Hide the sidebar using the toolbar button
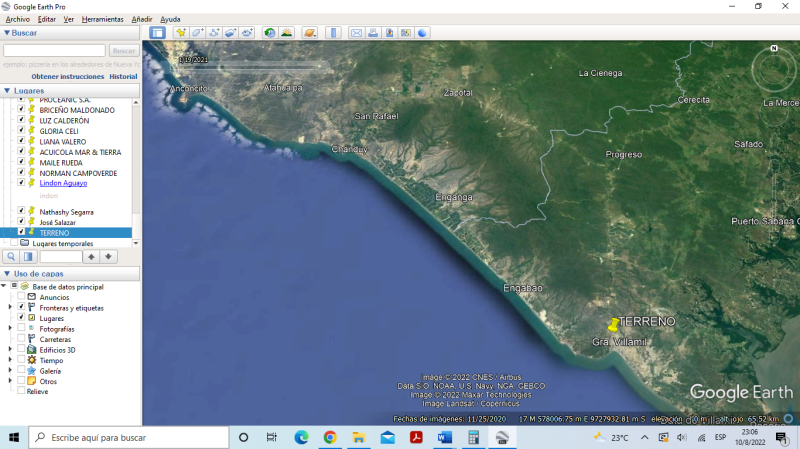This screenshot has width=800, height=449. [157, 33]
